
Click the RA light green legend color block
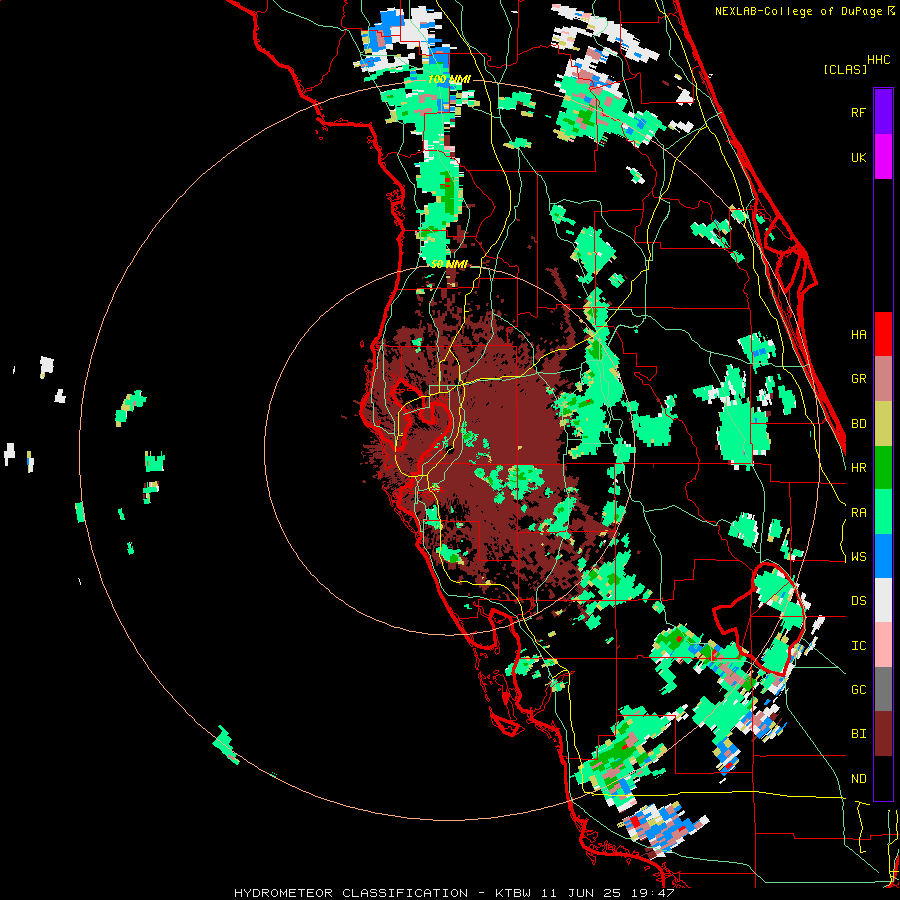[883, 512]
